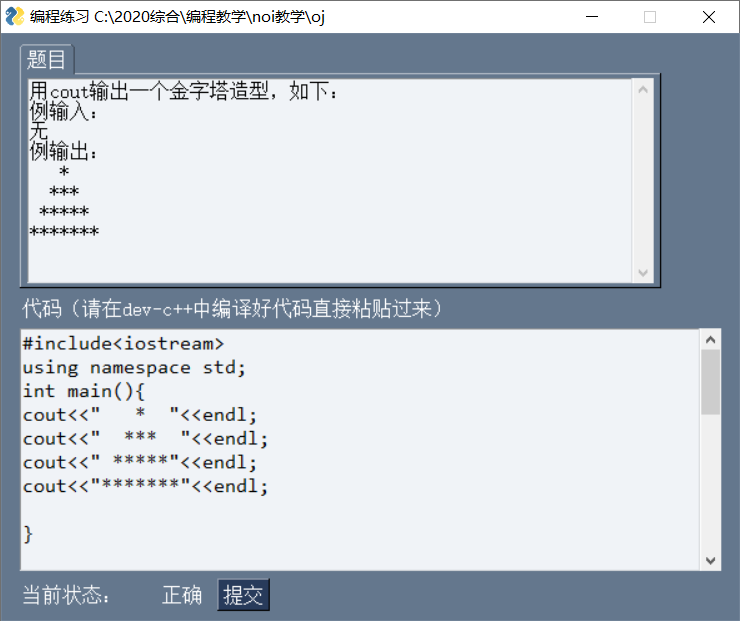Click the '例输入:' line in problem text
741x622 pixels.
63,112
